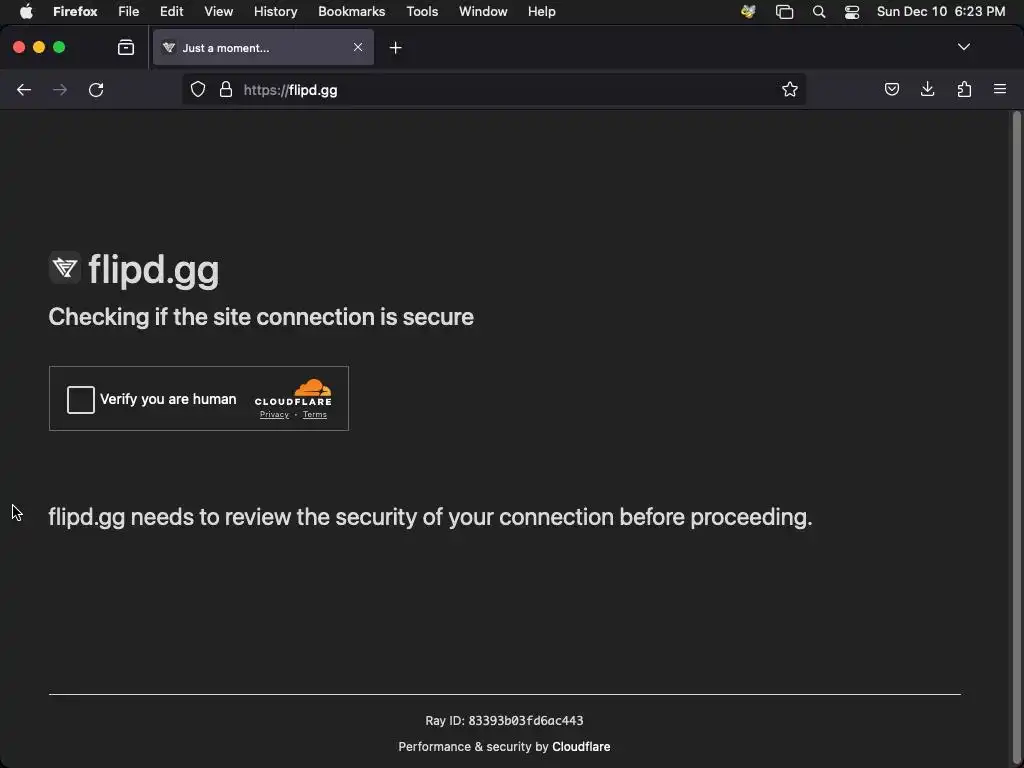
Task: Open macOS Control Center icon
Action: 852,12
